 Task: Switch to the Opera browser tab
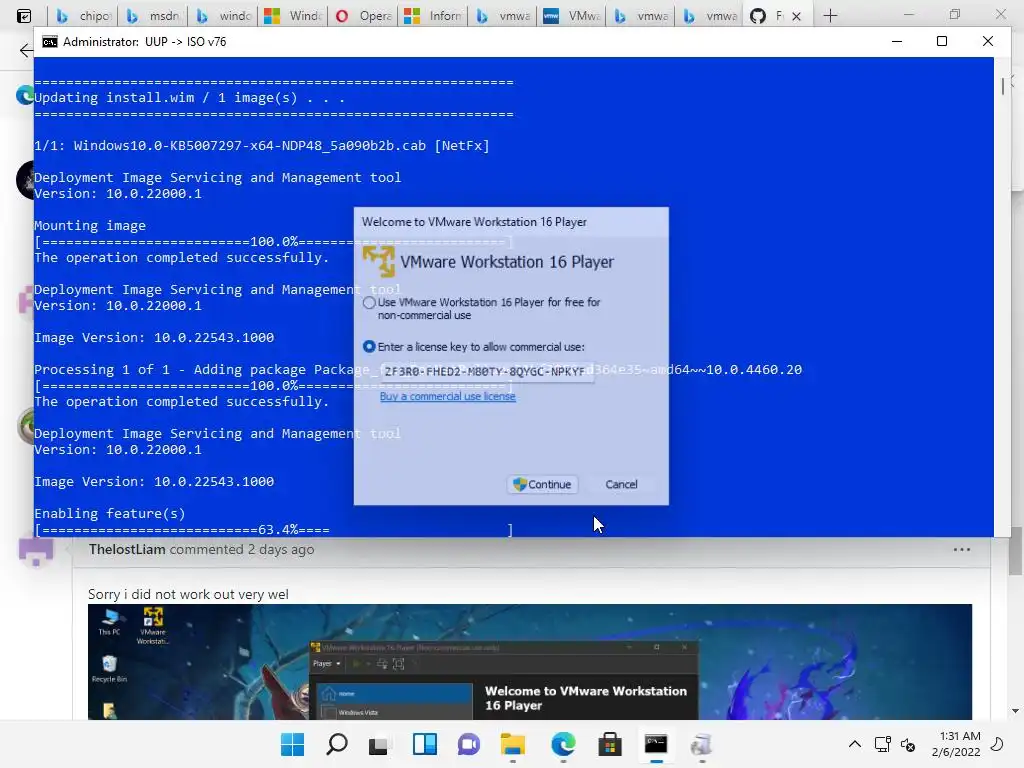click(x=363, y=16)
